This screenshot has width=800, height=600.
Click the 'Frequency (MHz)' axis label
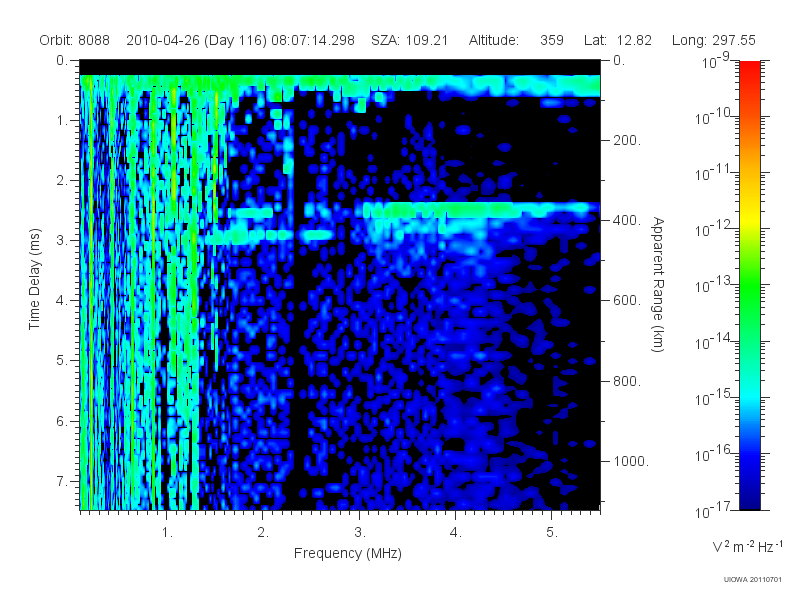click(347, 553)
